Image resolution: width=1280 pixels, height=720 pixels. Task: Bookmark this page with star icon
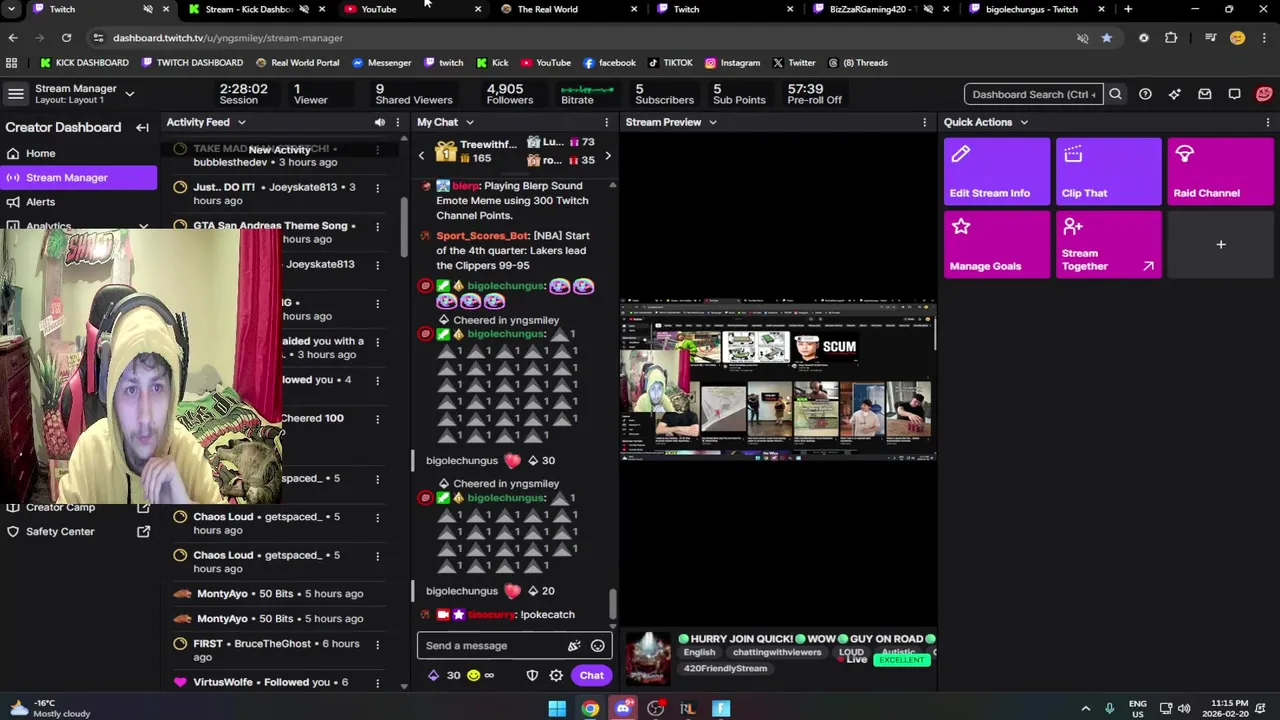pos(1106,38)
